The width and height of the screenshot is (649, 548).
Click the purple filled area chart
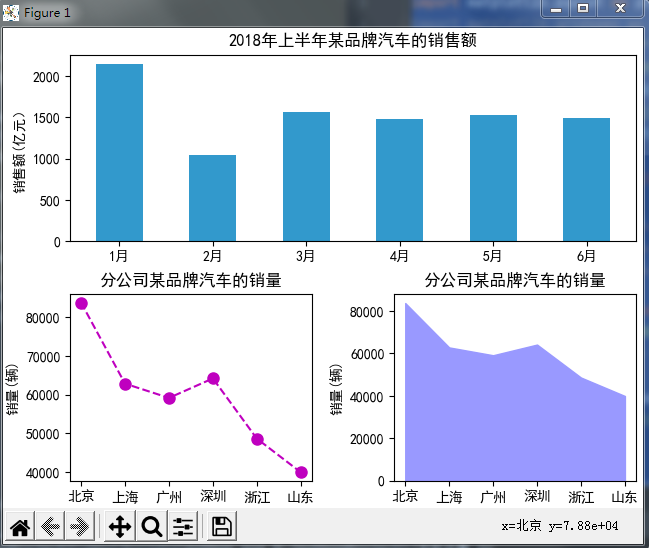point(500,420)
